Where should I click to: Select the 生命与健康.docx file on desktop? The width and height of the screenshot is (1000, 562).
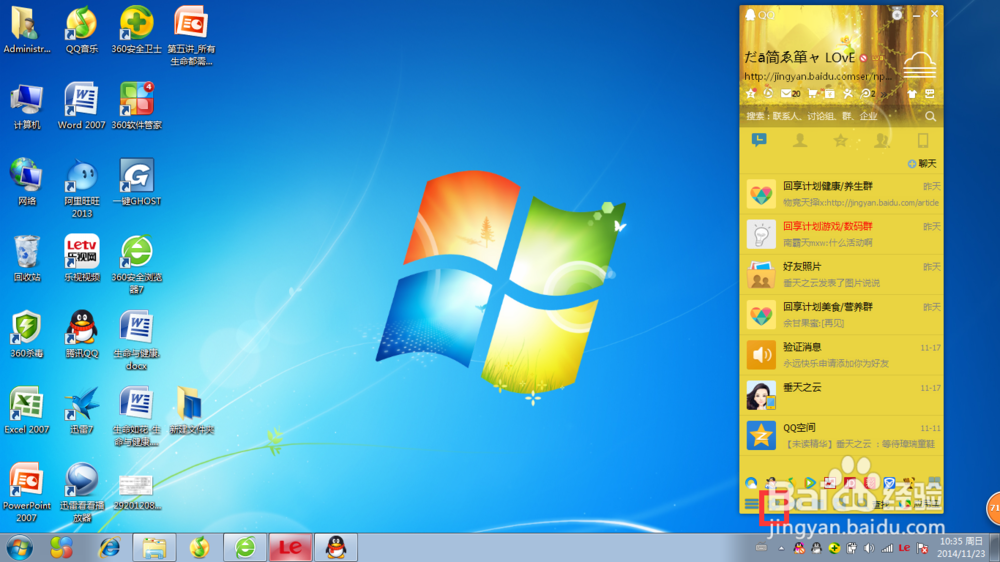pyautogui.click(x=136, y=340)
